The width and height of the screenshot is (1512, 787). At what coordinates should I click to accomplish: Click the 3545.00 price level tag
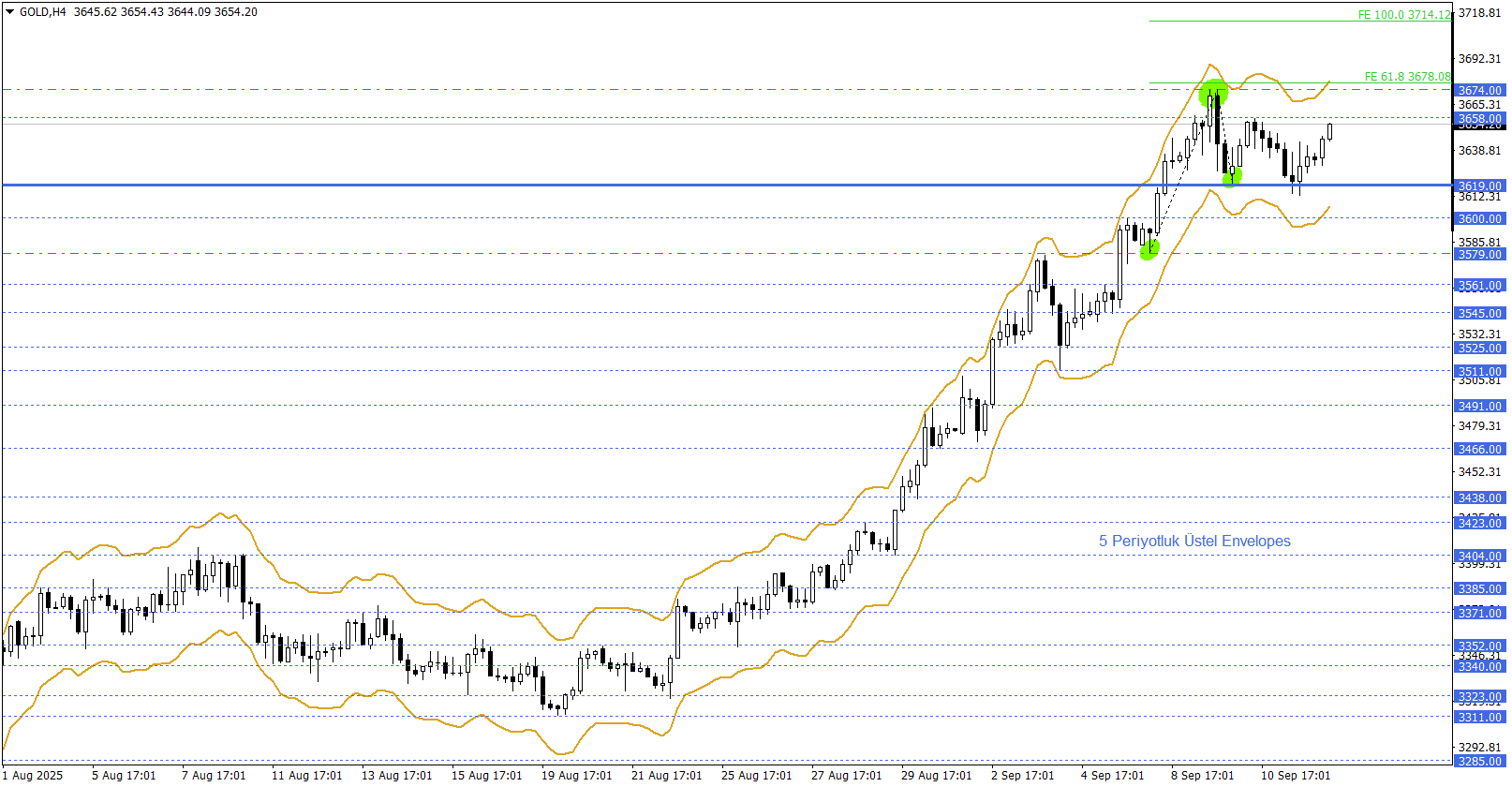(x=1480, y=314)
